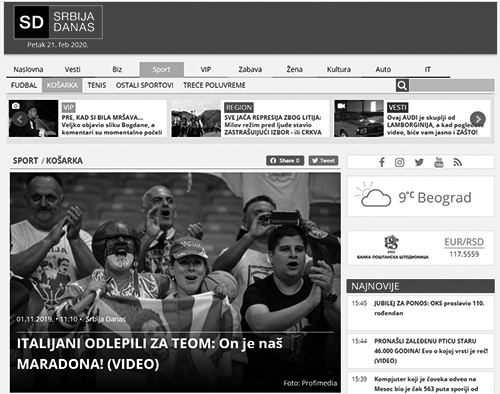
Task: Click the Facebook Share button
Action: click(285, 161)
